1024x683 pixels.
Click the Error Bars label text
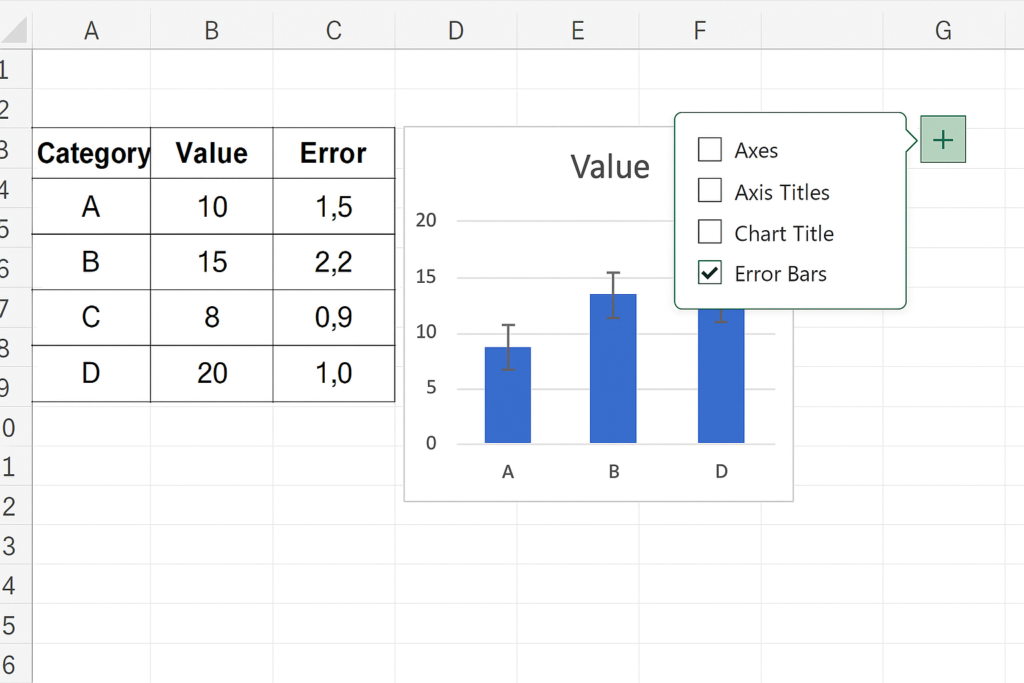pyautogui.click(x=780, y=274)
